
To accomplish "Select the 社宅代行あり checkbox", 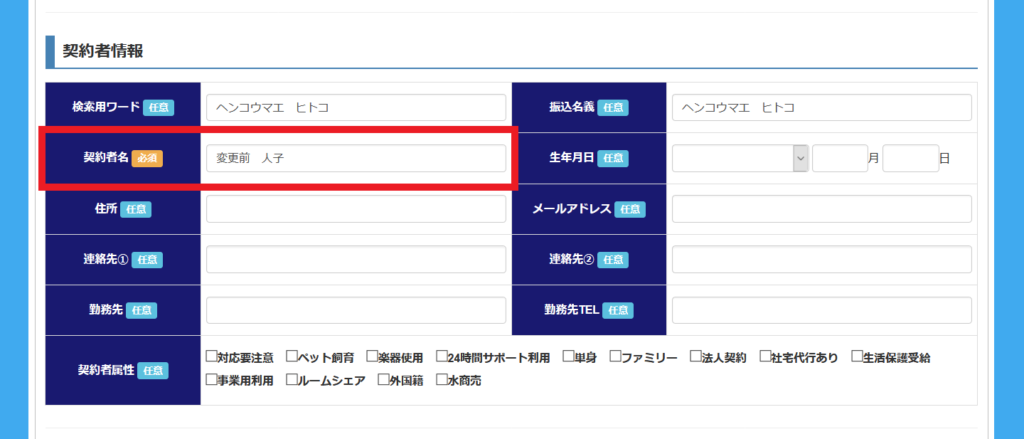I will (x=765, y=357).
